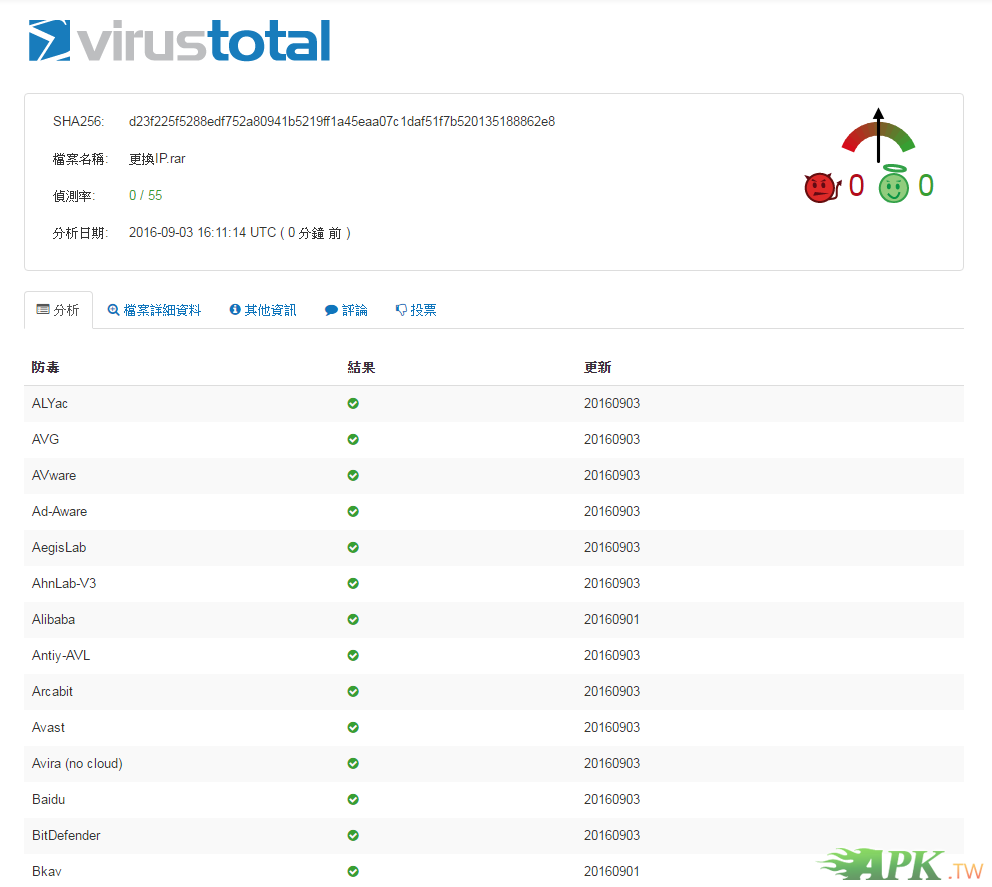This screenshot has width=992, height=887.
Task: Click the Alibaba antivirus name
Action: (53, 620)
